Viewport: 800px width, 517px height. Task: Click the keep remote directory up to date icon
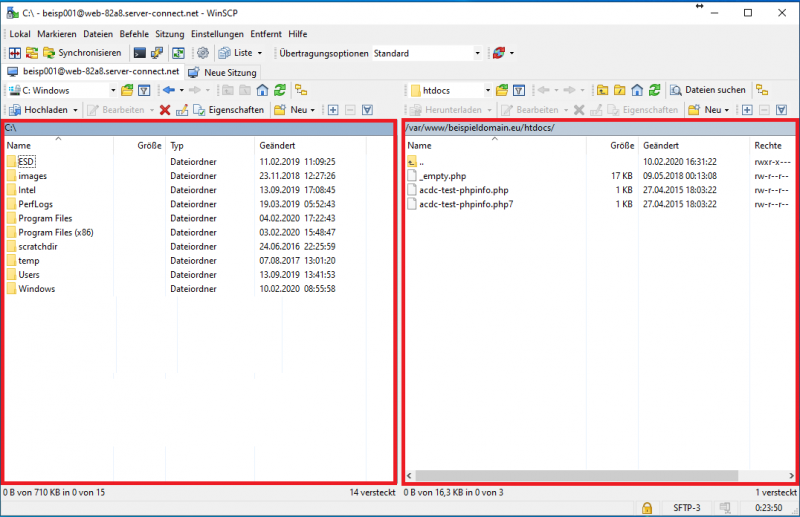pos(178,53)
